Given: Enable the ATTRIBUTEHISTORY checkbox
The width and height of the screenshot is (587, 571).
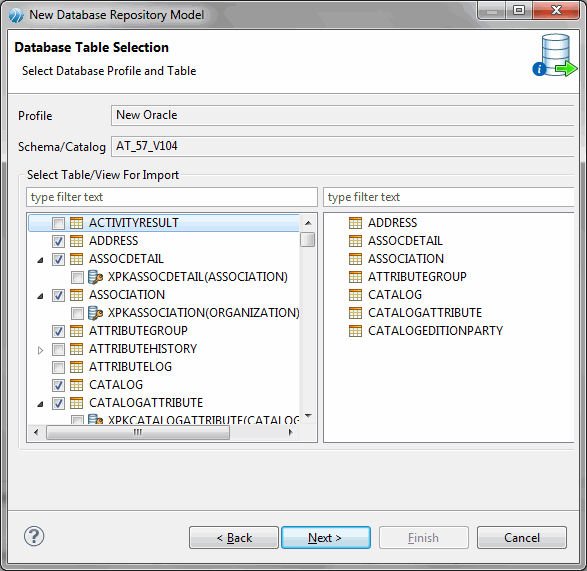Looking at the screenshot, I should tap(58, 349).
